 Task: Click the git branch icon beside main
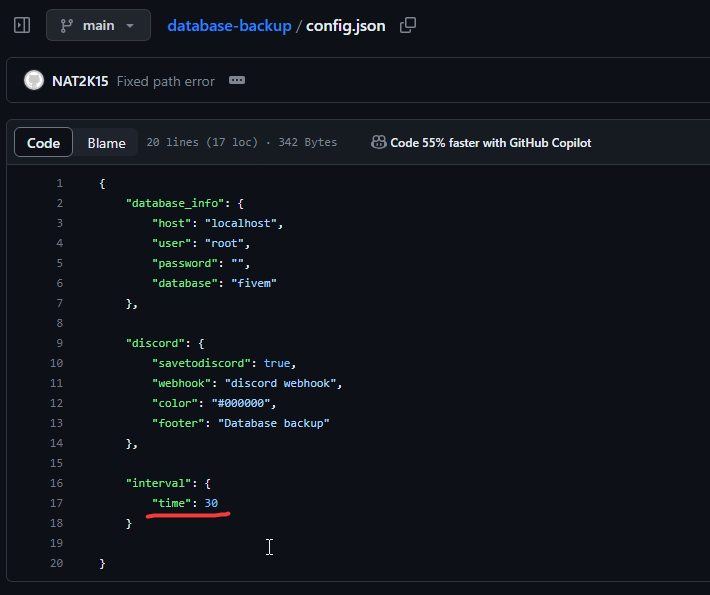(67, 26)
